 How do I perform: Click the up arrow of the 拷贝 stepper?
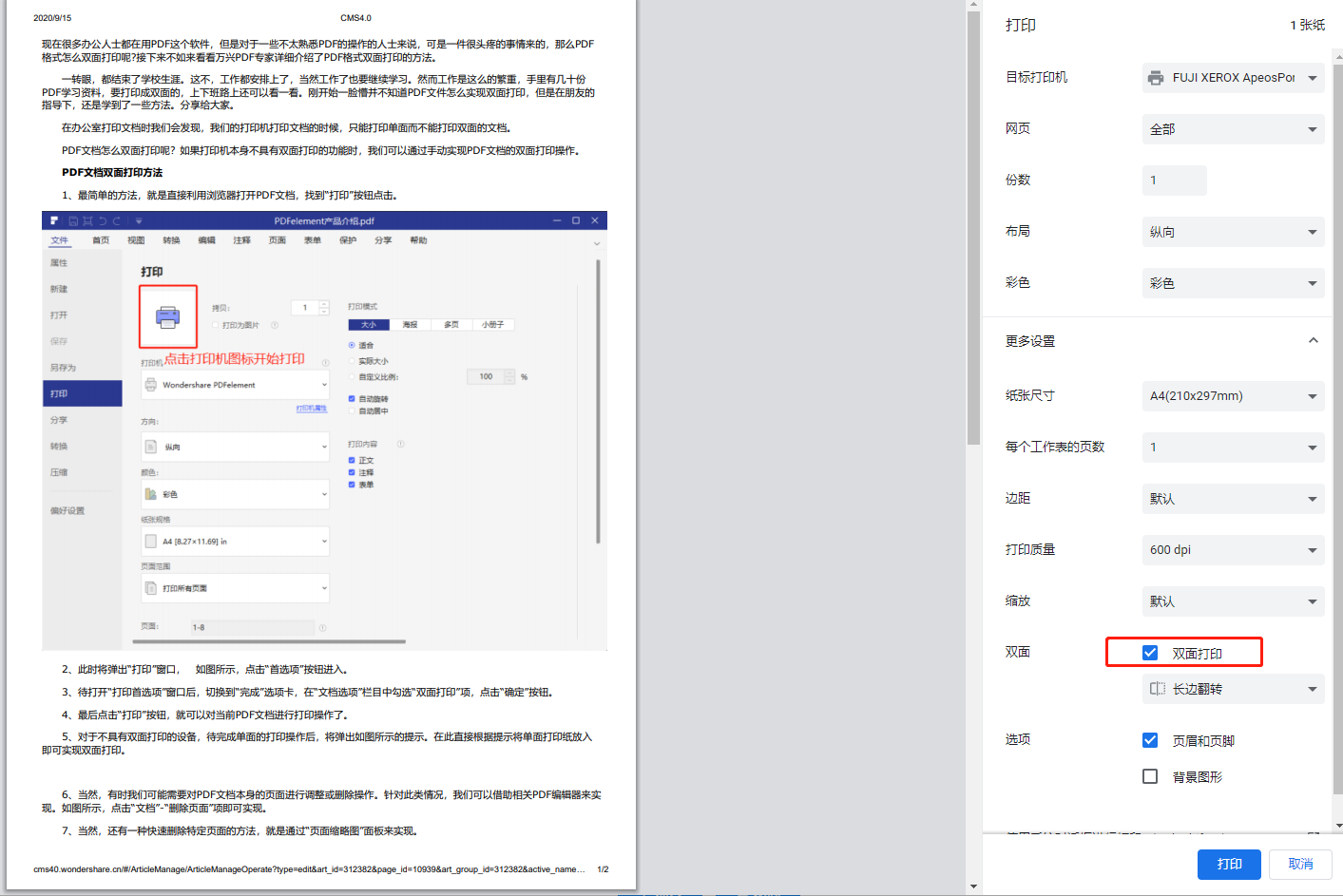coord(323,303)
